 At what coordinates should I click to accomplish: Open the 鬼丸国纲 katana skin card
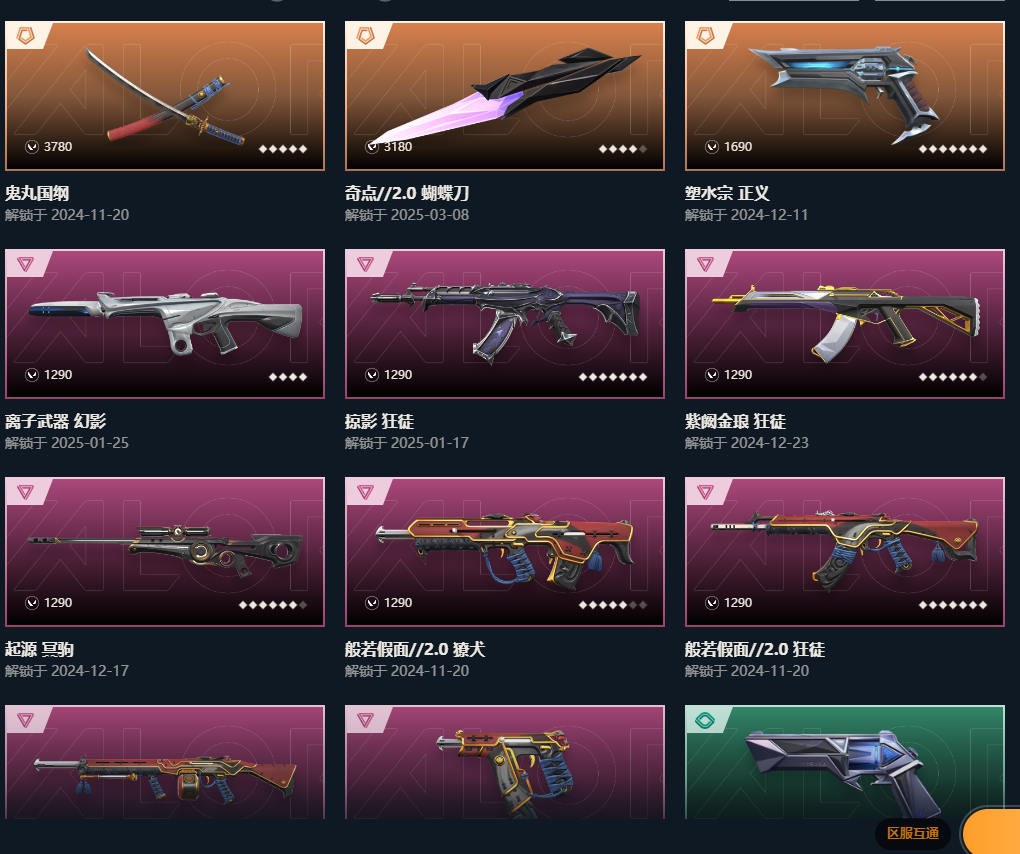click(x=165, y=96)
